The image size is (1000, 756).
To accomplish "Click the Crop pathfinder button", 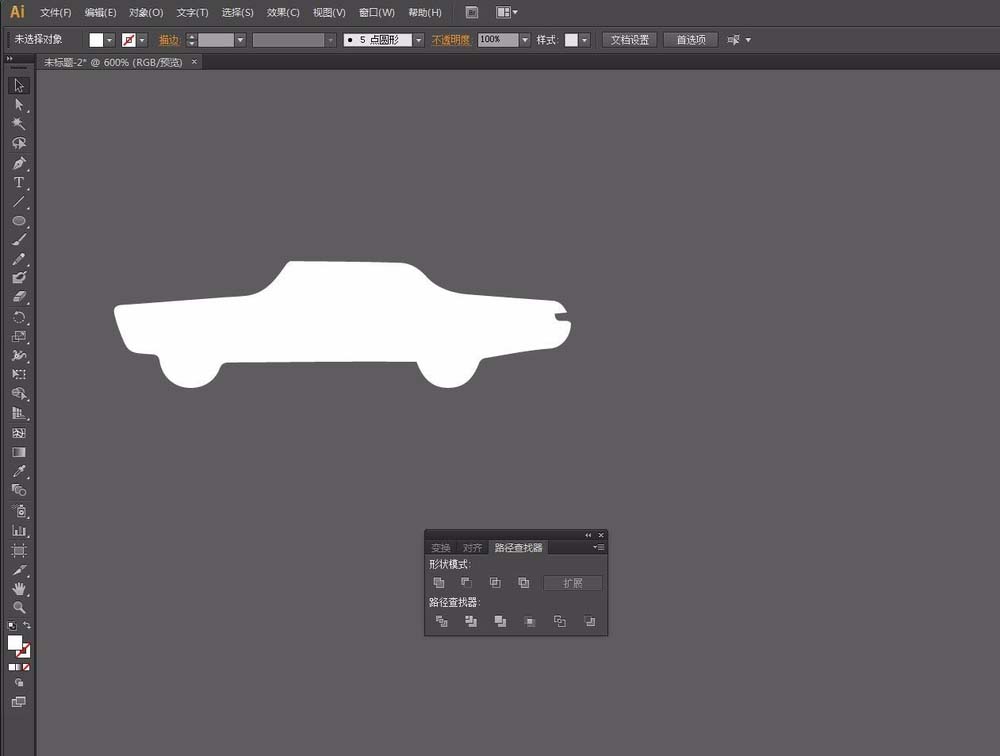I will point(529,621).
